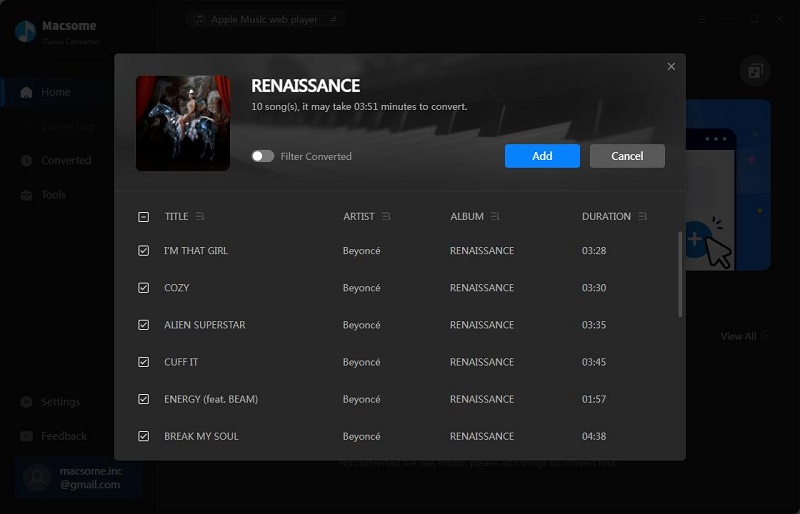This screenshot has height=514, width=800.
Task: Click the user avatar icon for macsome.inc
Action: (x=37, y=477)
